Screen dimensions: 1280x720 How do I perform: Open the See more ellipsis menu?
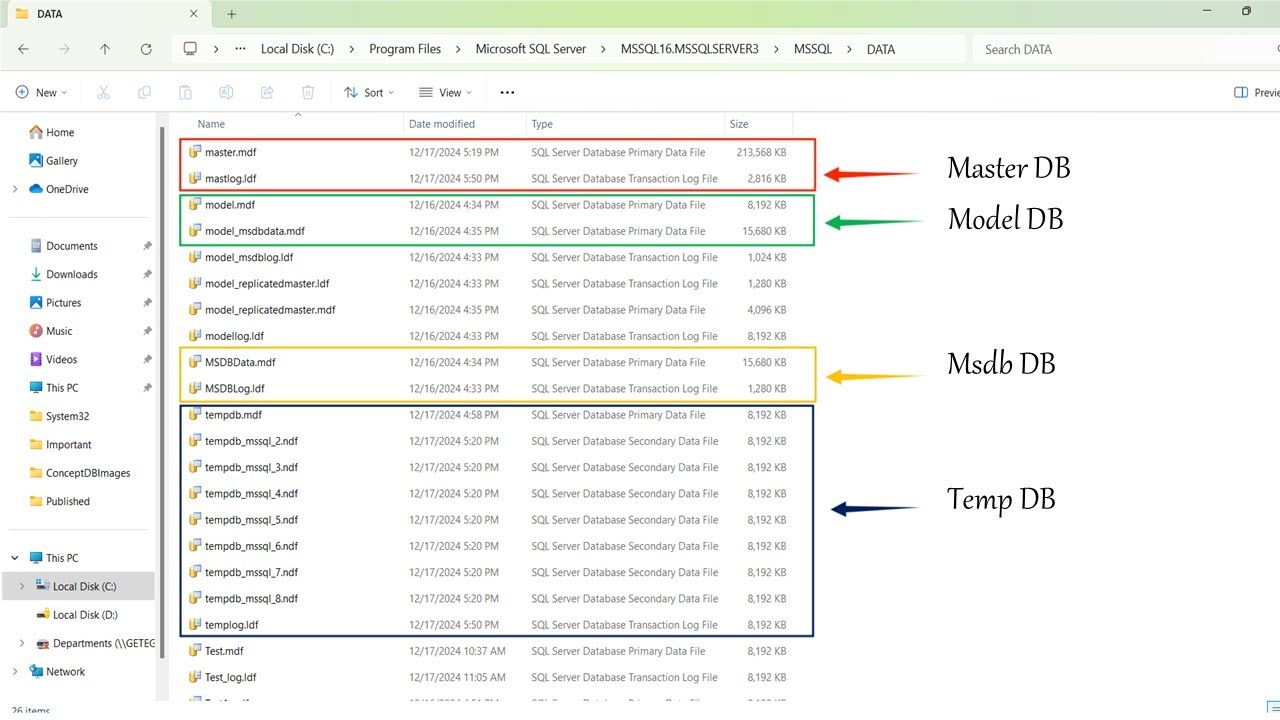(507, 92)
